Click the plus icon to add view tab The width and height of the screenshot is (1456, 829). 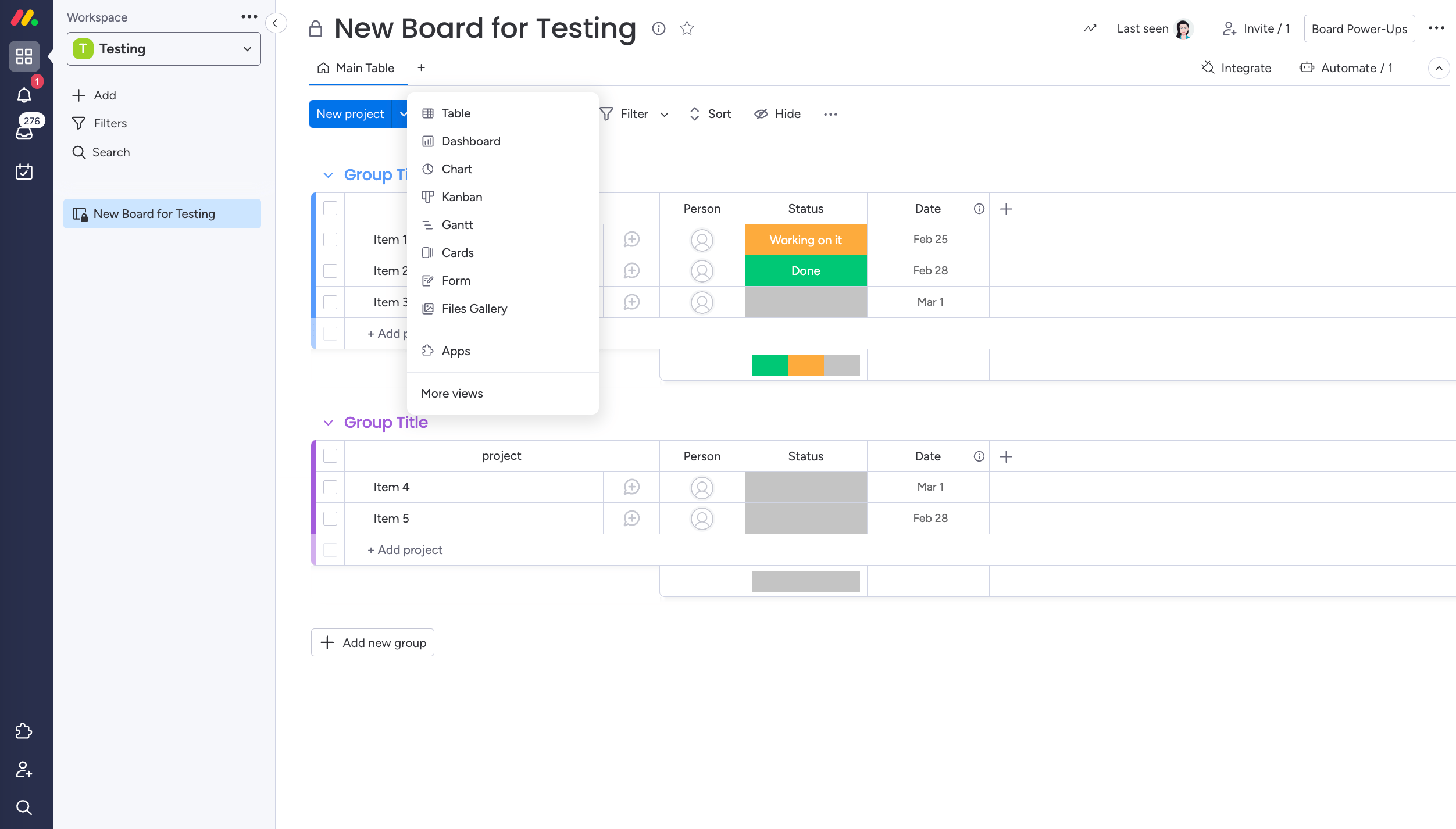pyautogui.click(x=421, y=68)
